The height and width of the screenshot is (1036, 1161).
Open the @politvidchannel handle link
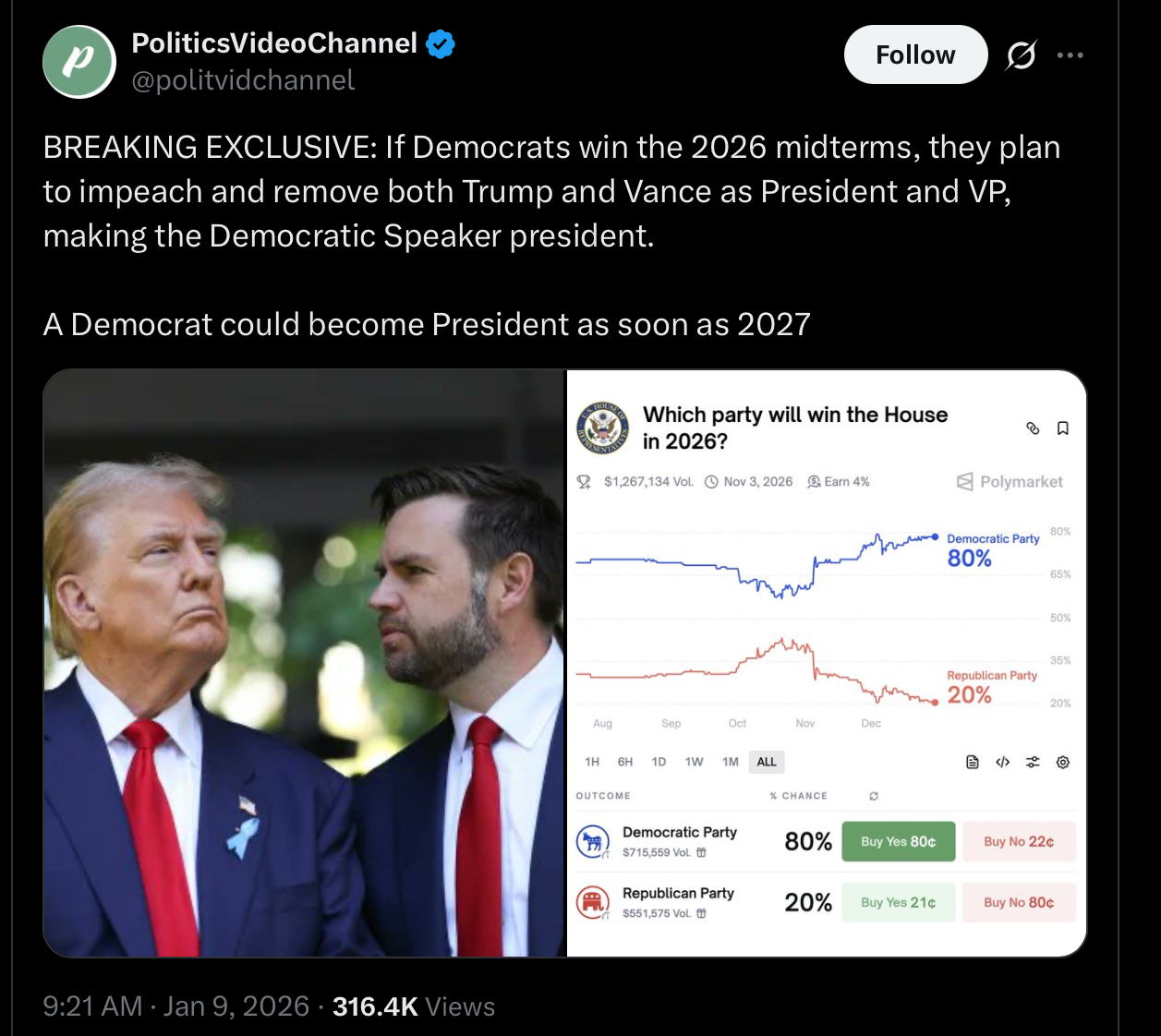coord(243,80)
